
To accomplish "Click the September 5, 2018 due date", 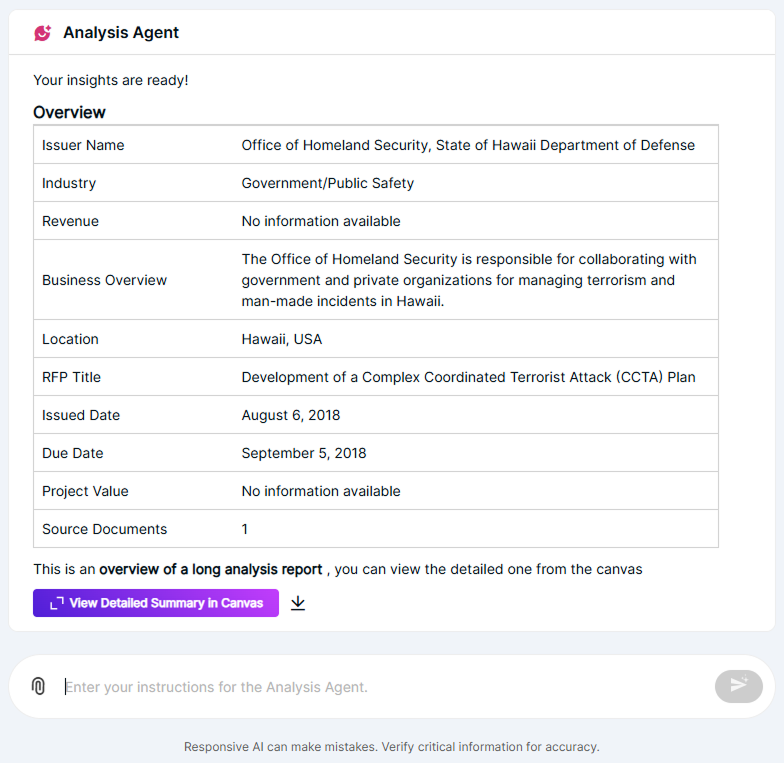I will pyautogui.click(x=304, y=453).
